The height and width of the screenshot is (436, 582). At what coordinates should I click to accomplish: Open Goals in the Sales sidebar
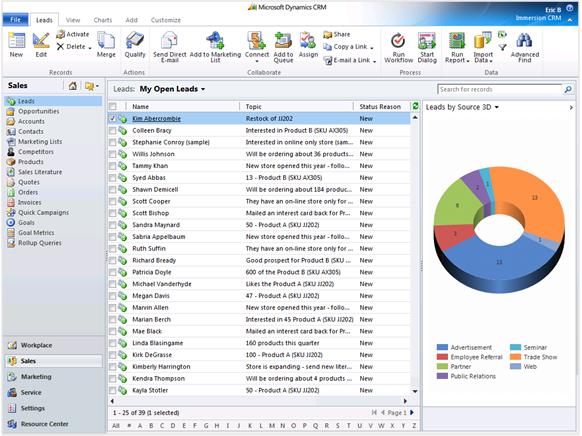(26, 223)
